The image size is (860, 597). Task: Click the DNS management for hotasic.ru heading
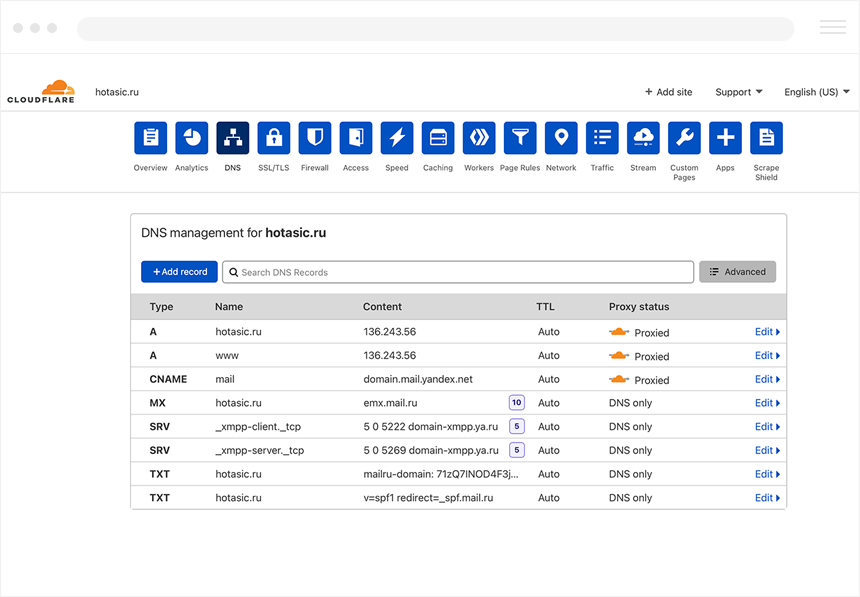[234, 233]
